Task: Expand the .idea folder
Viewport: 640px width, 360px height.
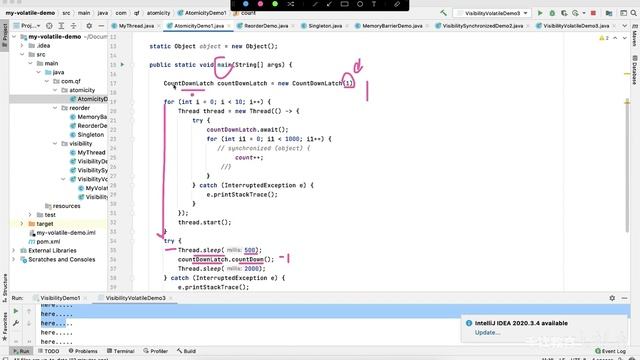Action: [22, 46]
